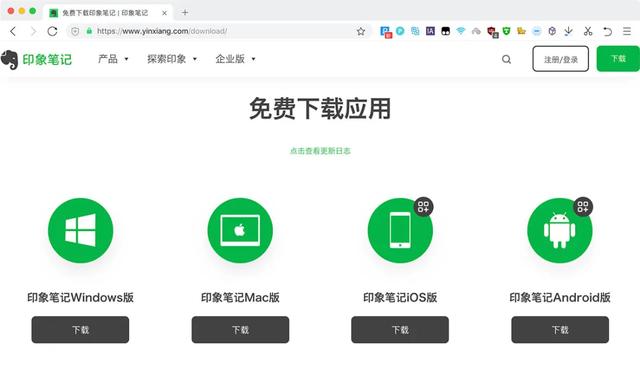This screenshot has height=383, width=640.
Task: Click the 免费下载应用 heading
Action: (x=320, y=109)
